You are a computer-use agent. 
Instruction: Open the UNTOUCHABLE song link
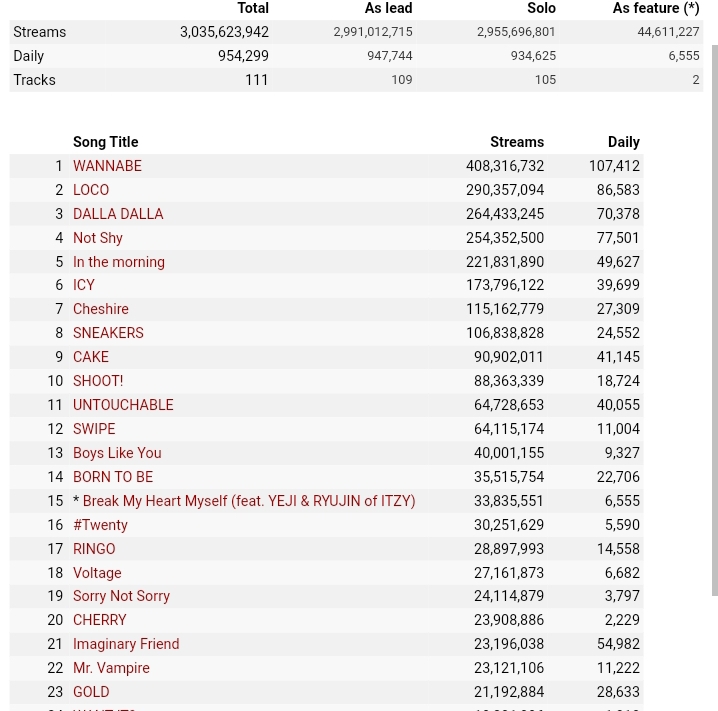[123, 405]
